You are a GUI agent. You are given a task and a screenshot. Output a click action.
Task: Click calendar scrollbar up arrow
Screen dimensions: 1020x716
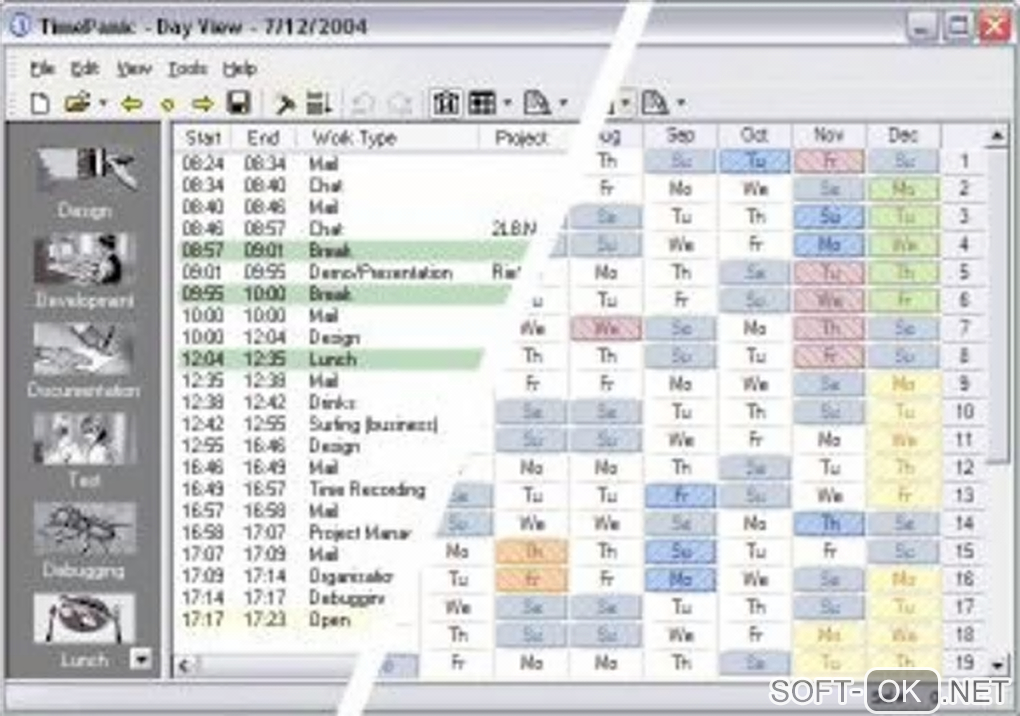point(997,135)
